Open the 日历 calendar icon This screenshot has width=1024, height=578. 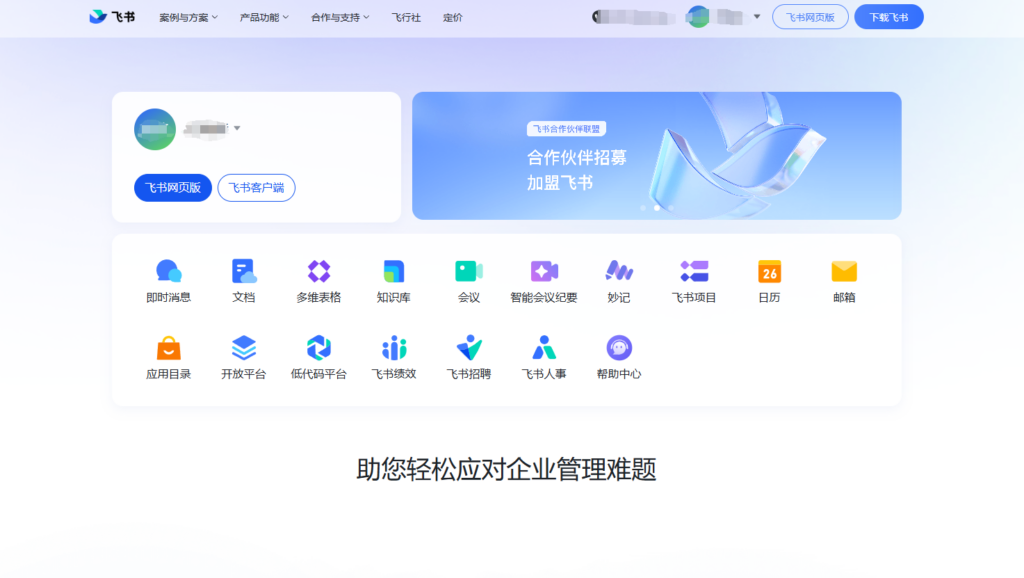click(x=769, y=271)
